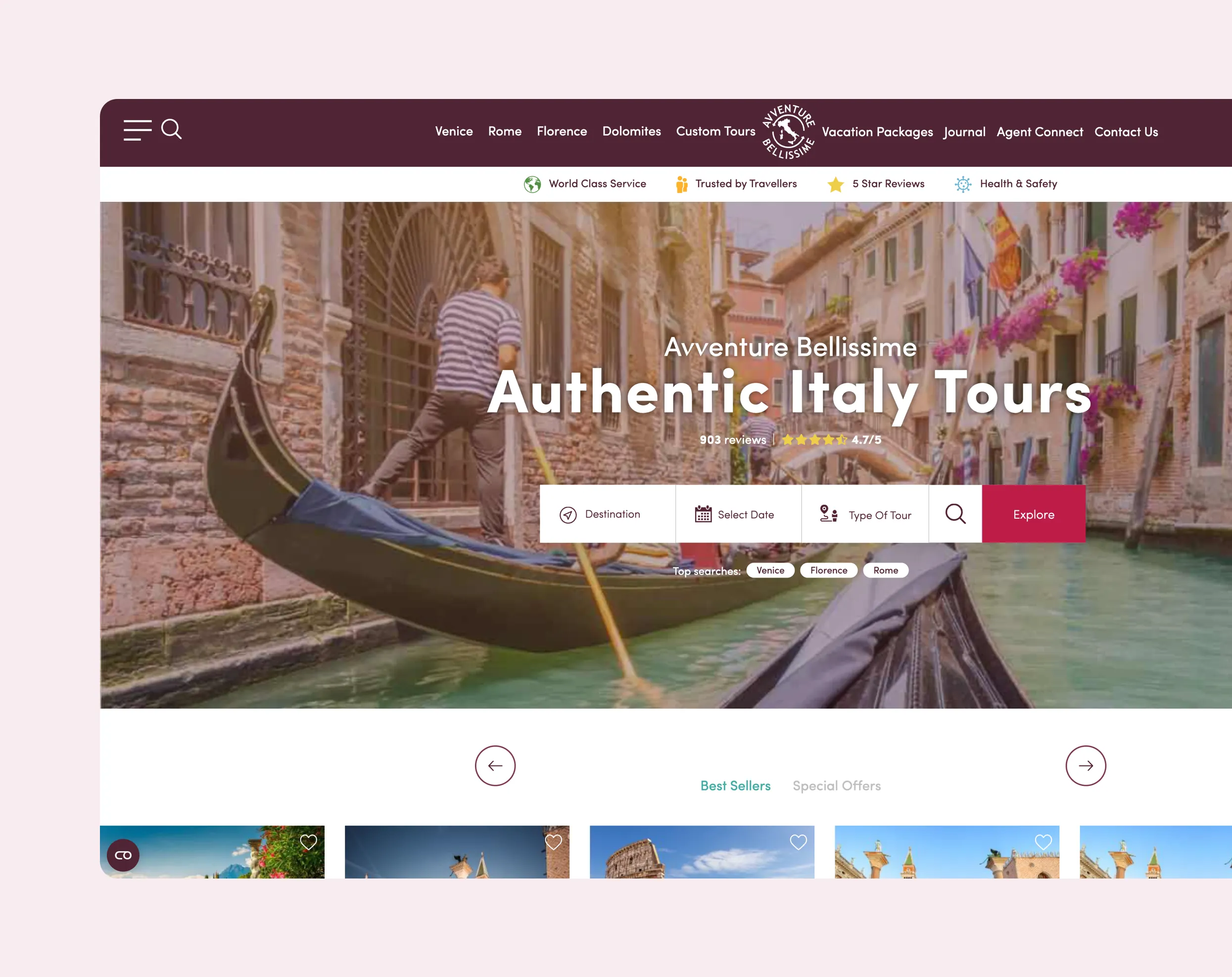The height and width of the screenshot is (977, 1232).
Task: Switch to the Special Offers tab
Action: point(837,785)
